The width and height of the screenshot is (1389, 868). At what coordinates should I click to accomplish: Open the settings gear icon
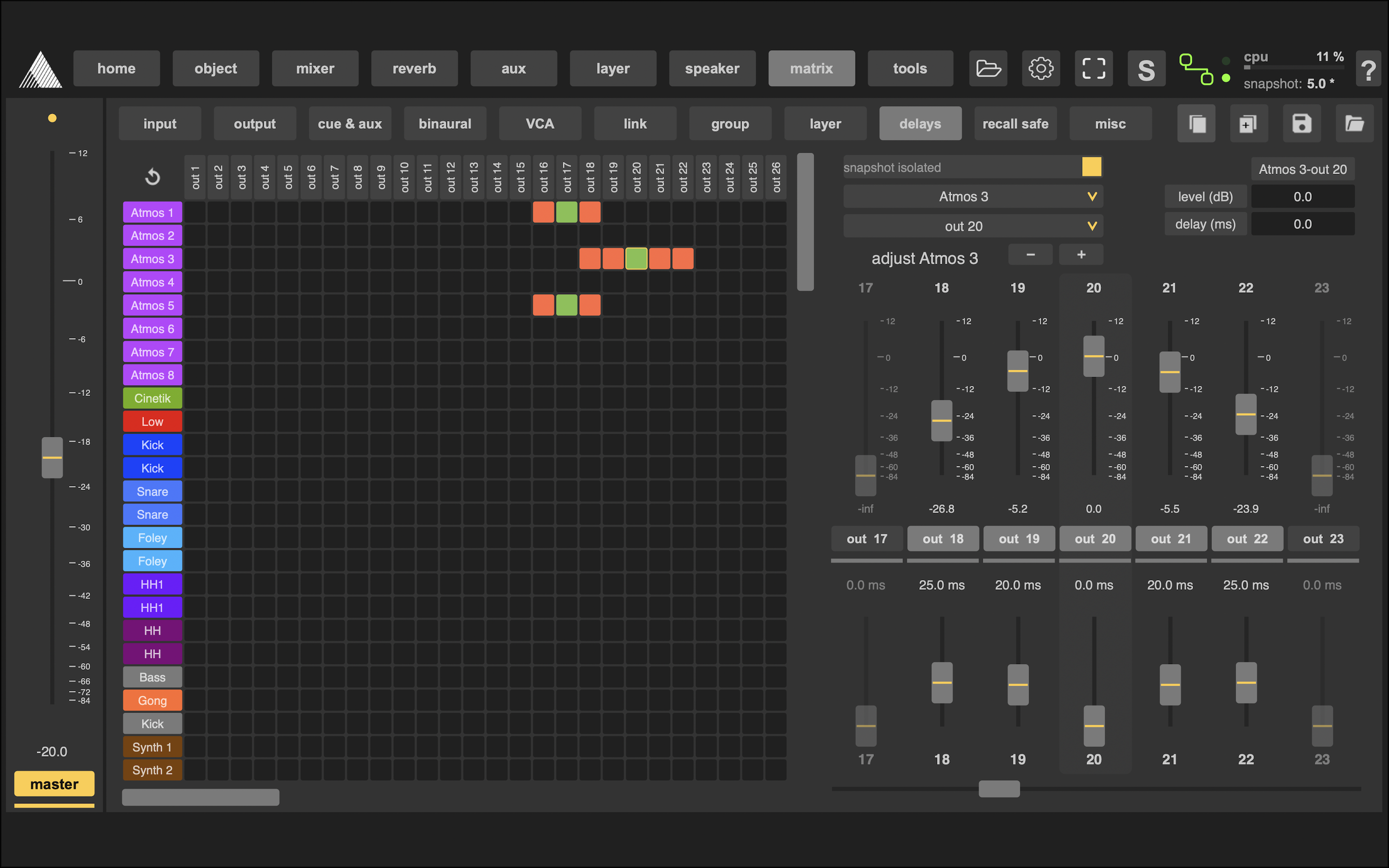tap(1041, 69)
